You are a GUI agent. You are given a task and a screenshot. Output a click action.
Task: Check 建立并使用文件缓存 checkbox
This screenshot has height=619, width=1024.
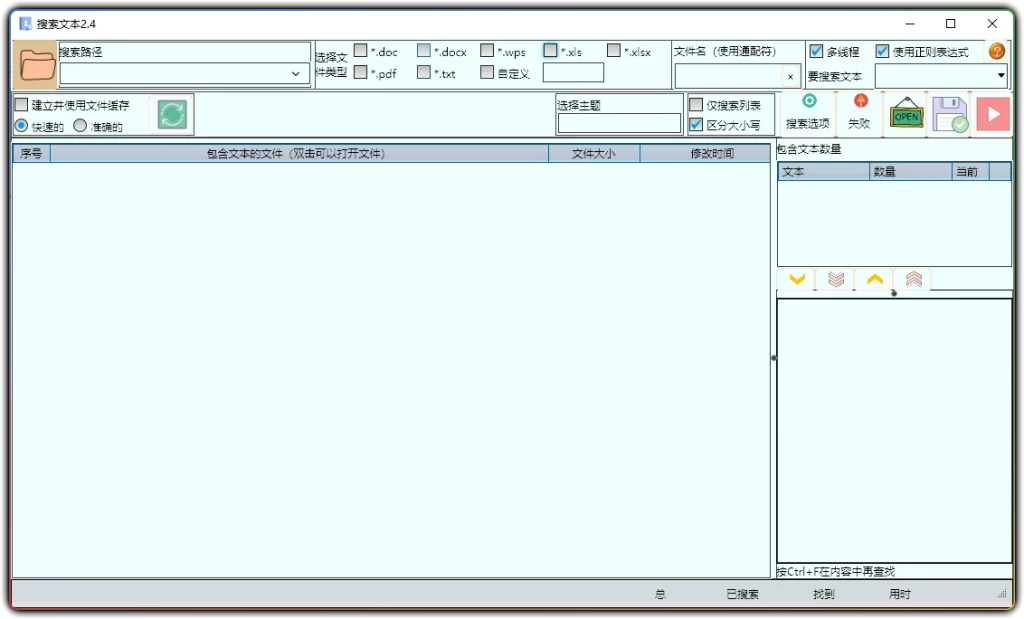(22, 104)
